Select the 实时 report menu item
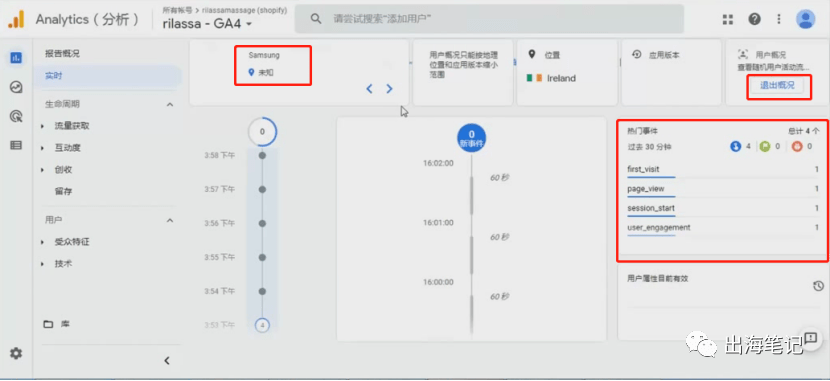The image size is (830, 381). point(108,76)
